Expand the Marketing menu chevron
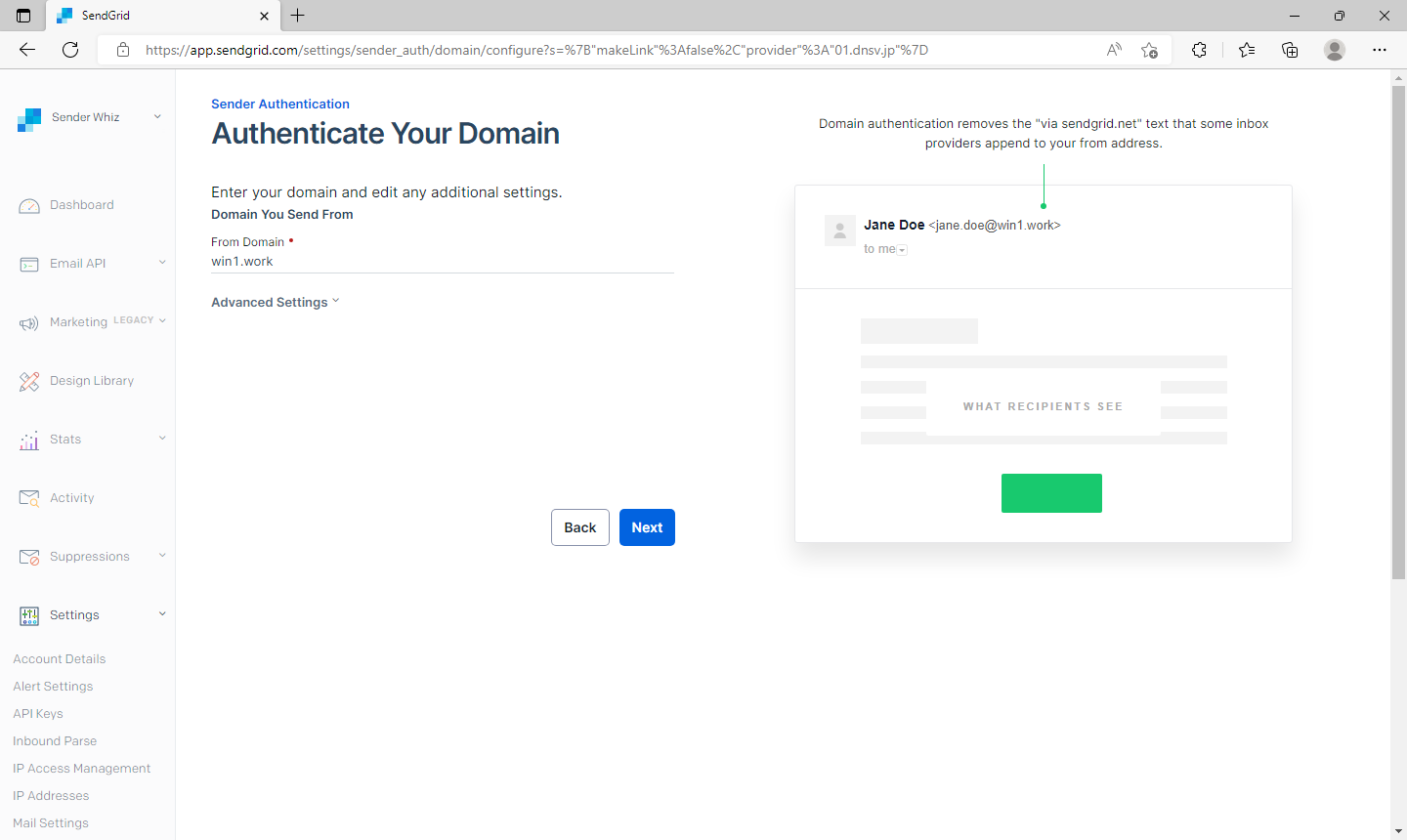 162,320
